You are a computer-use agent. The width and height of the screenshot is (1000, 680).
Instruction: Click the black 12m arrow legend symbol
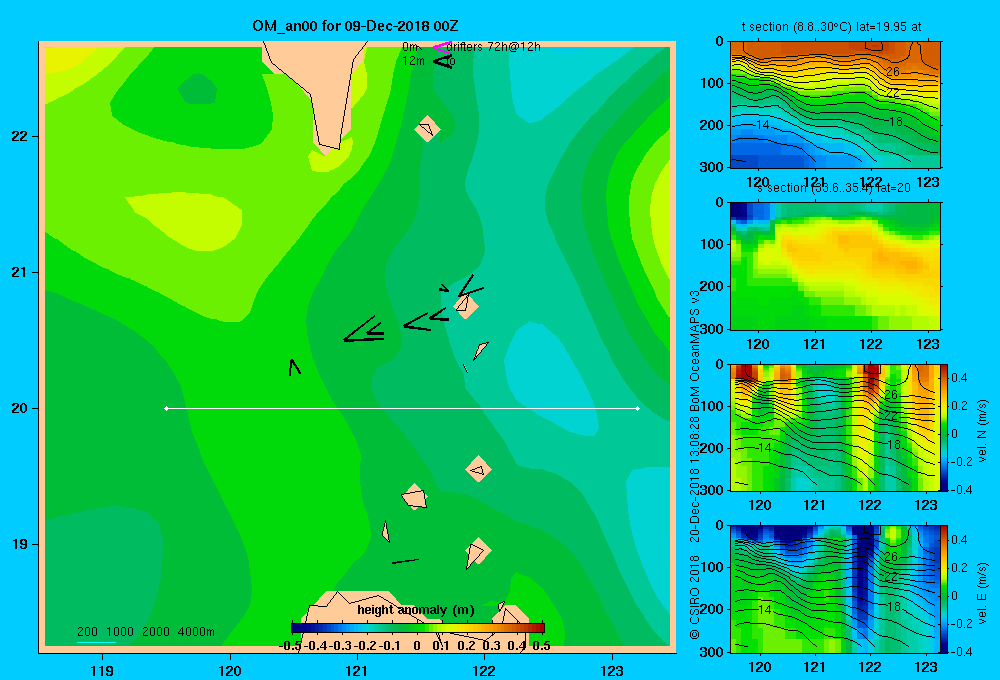(443, 61)
